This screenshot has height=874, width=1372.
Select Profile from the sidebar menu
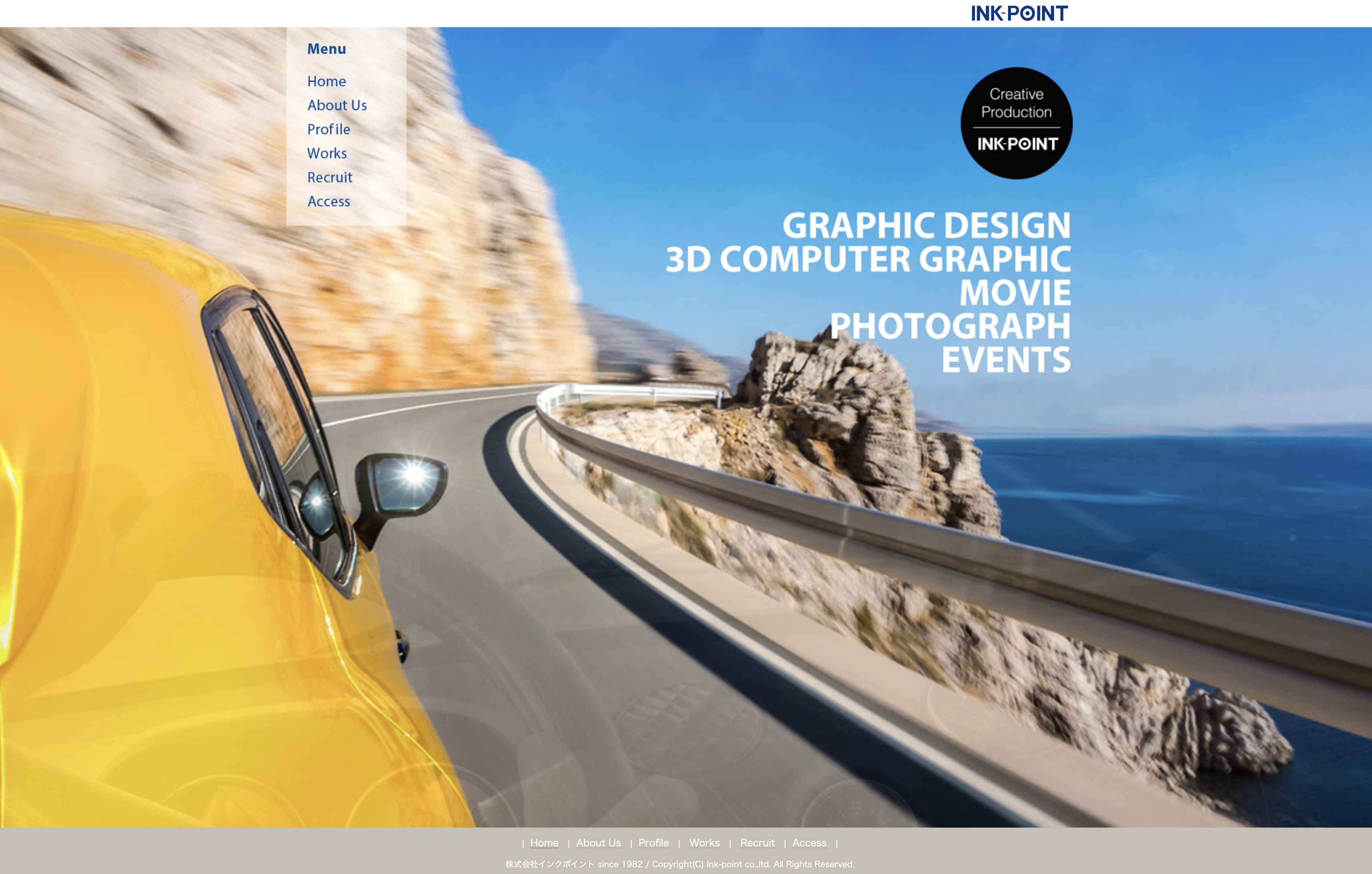327,129
